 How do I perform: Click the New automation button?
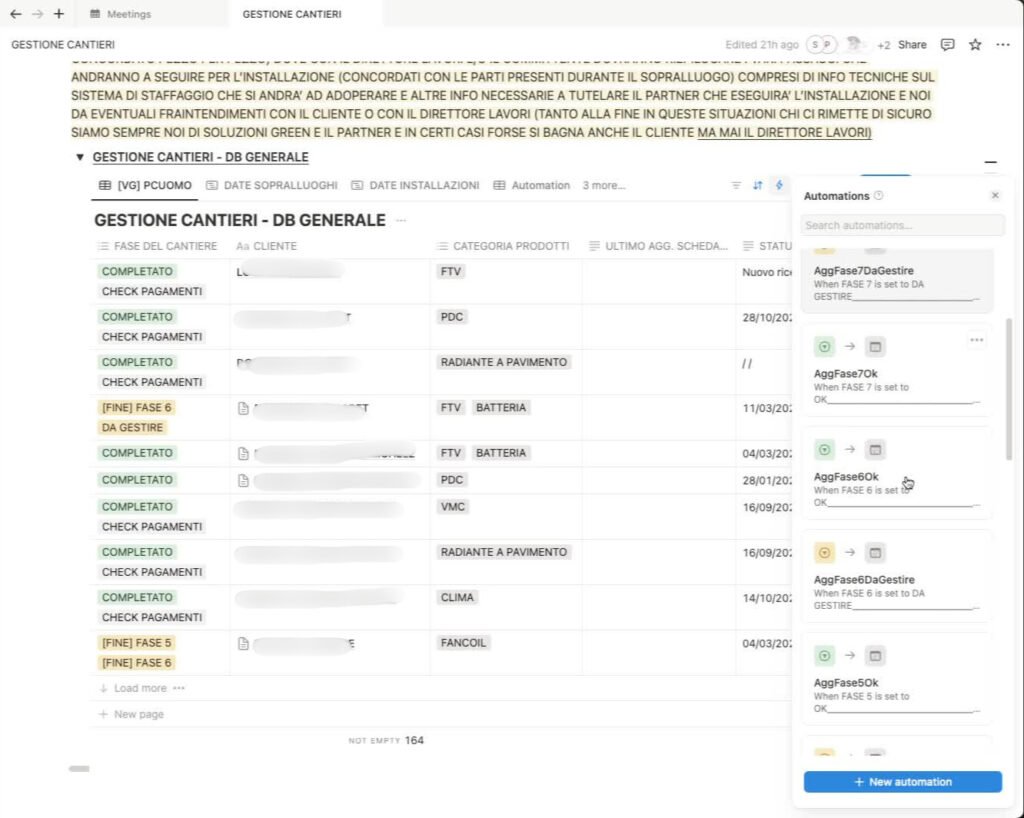902,781
